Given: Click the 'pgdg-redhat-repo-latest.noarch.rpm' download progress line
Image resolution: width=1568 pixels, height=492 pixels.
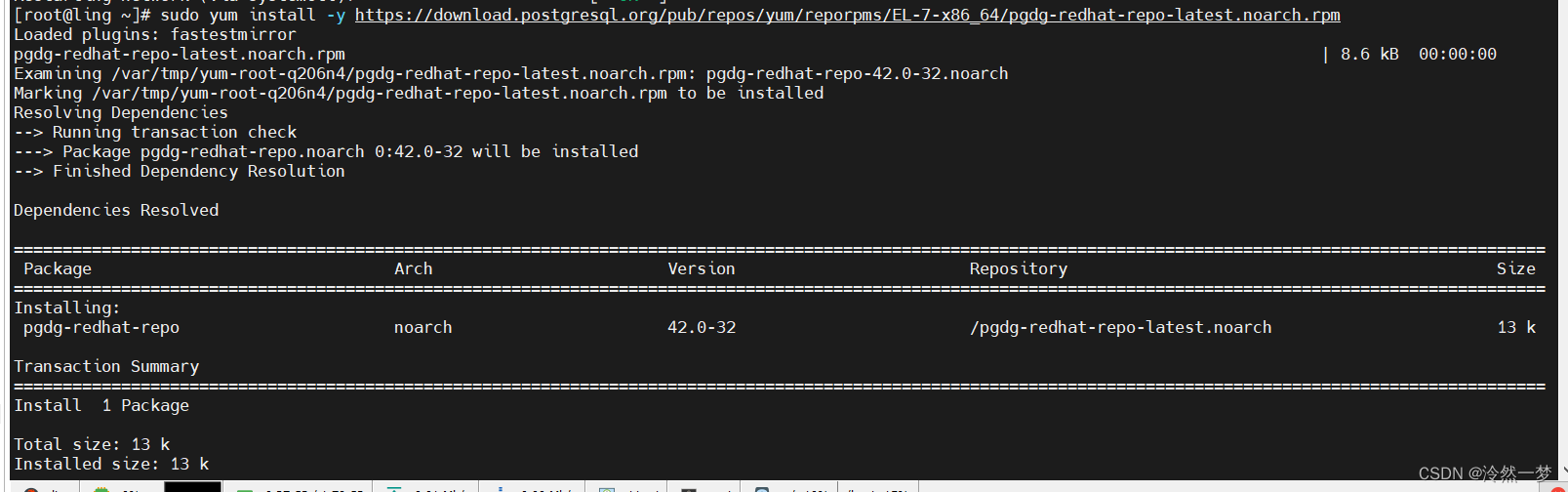Looking at the screenshot, I should (x=755, y=54).
